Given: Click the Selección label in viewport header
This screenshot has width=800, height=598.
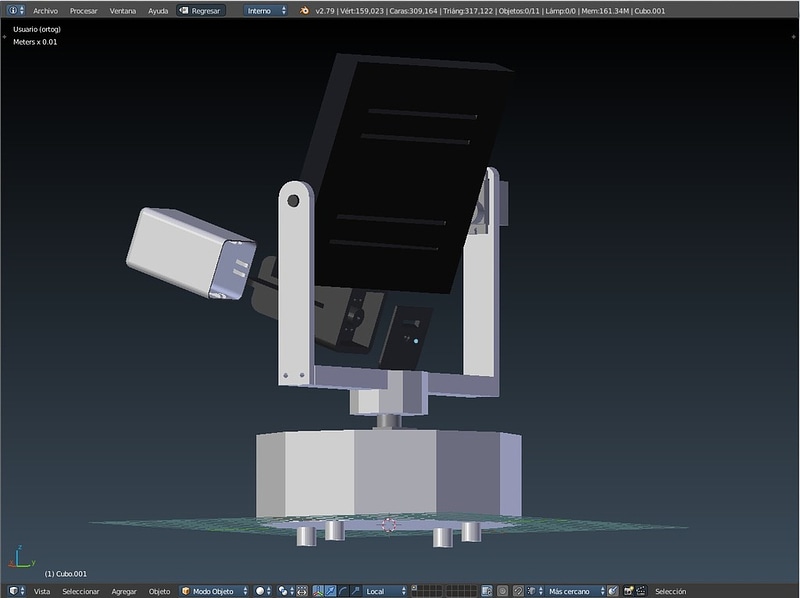Looking at the screenshot, I should 670,591.
